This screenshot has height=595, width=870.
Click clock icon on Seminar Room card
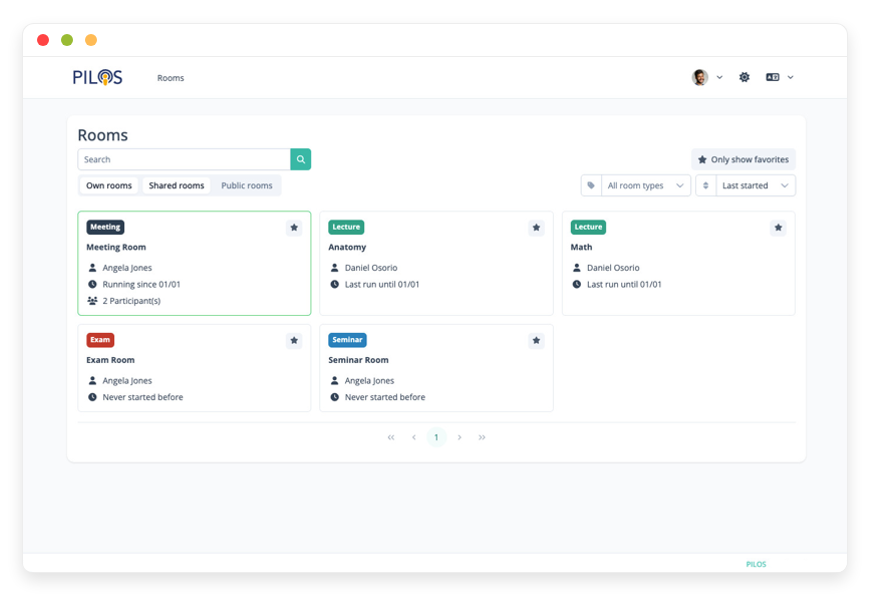(335, 397)
